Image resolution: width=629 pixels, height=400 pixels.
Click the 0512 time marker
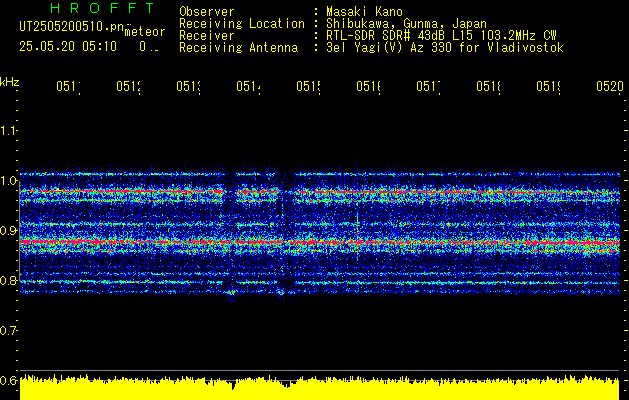point(128,86)
